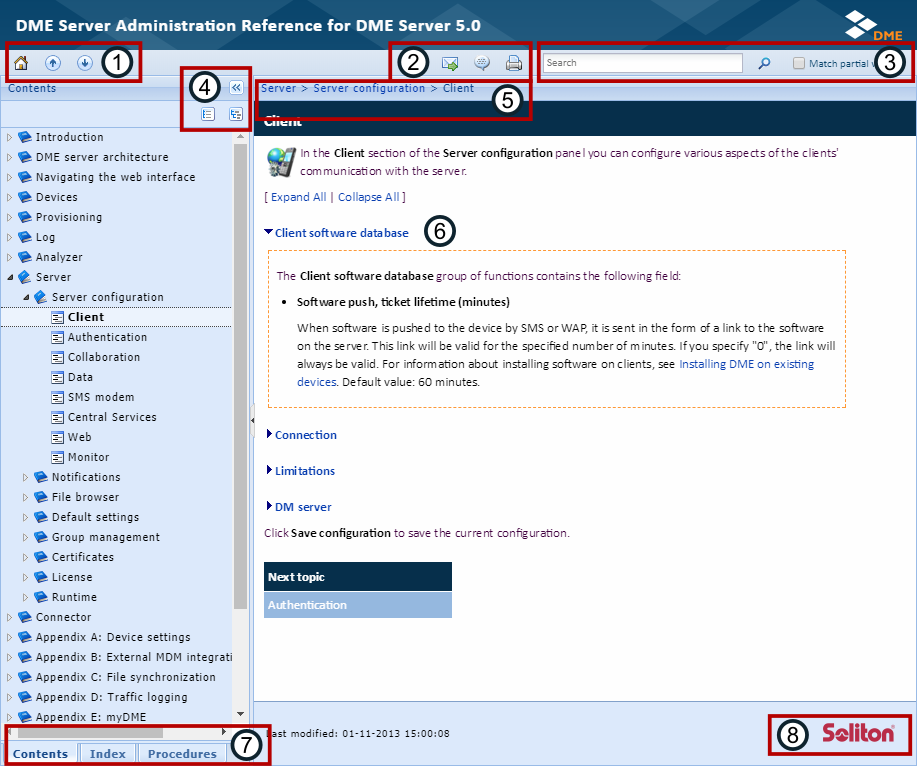
Task: Click the contents scroll-down arrow
Action: point(240,714)
